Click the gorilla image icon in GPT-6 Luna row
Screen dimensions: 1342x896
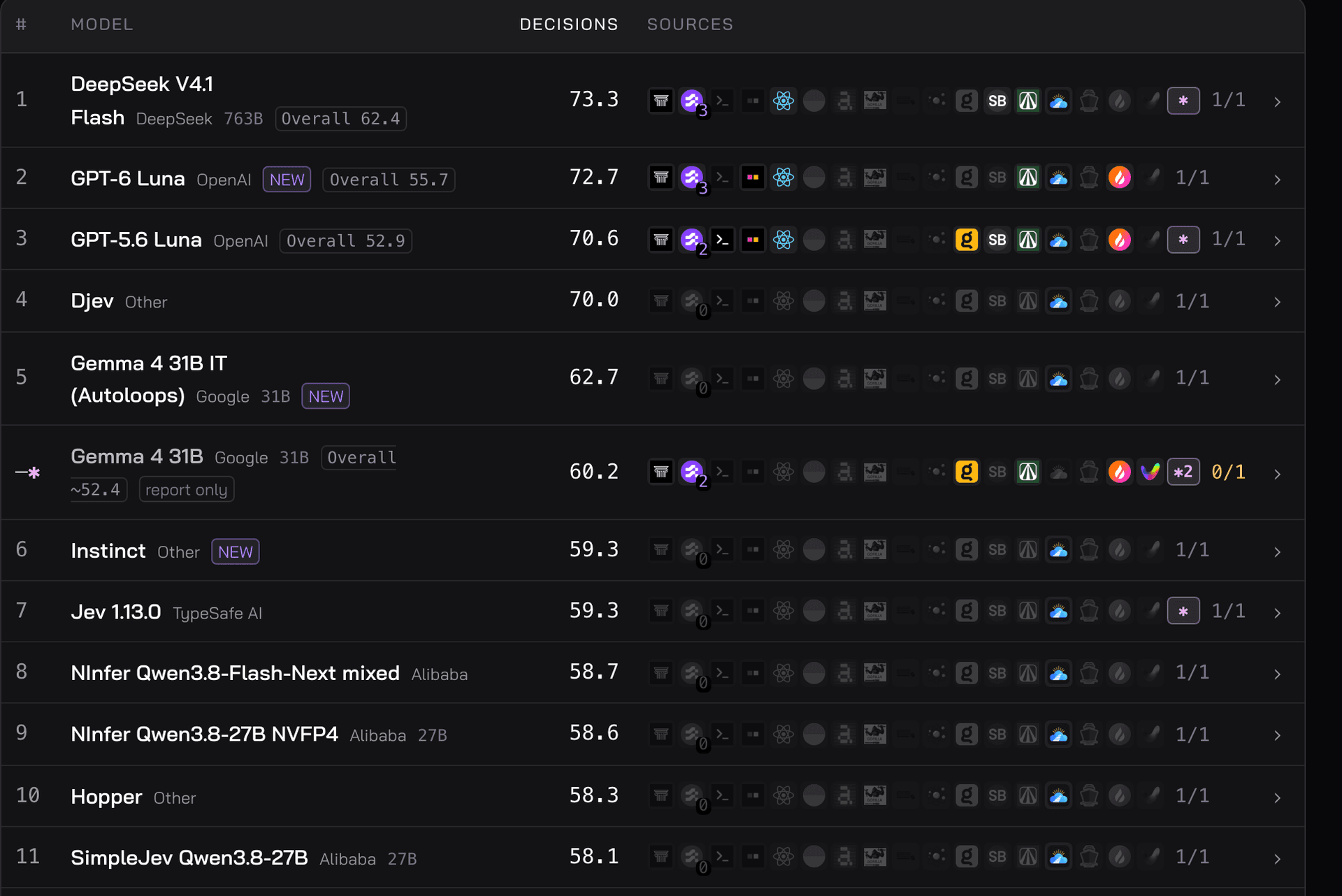(875, 178)
